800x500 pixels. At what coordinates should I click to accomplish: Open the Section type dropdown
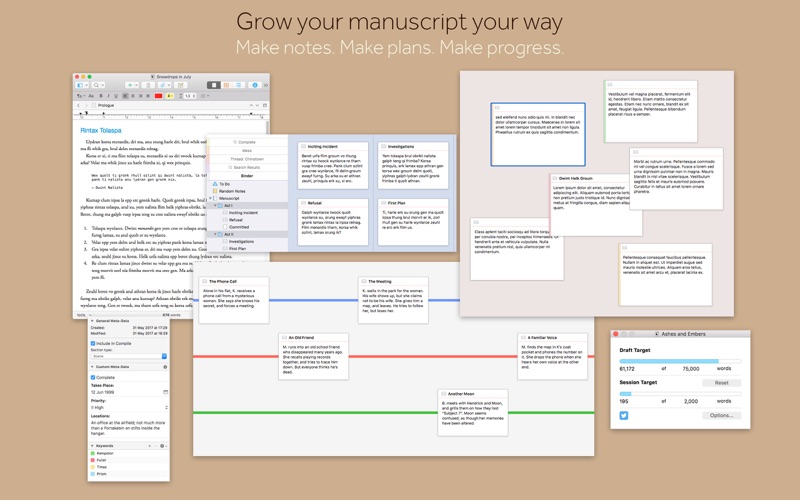point(128,356)
